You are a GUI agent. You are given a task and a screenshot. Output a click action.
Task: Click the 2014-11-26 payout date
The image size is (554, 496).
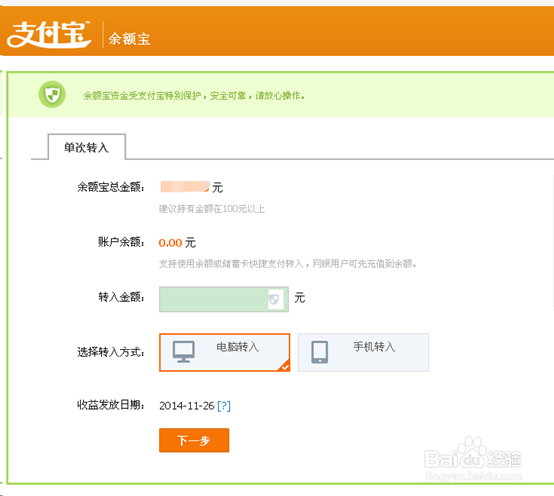point(187,406)
